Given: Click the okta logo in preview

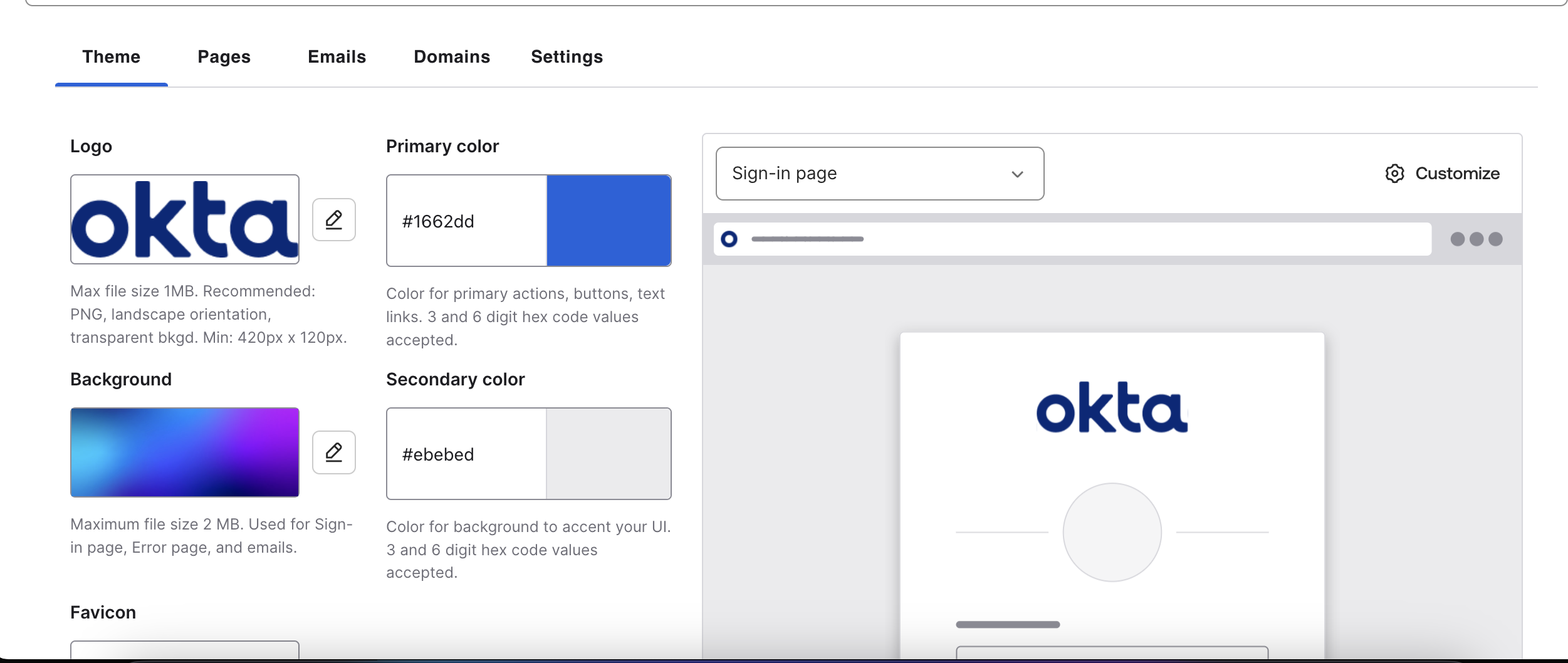Looking at the screenshot, I should click(x=1112, y=407).
